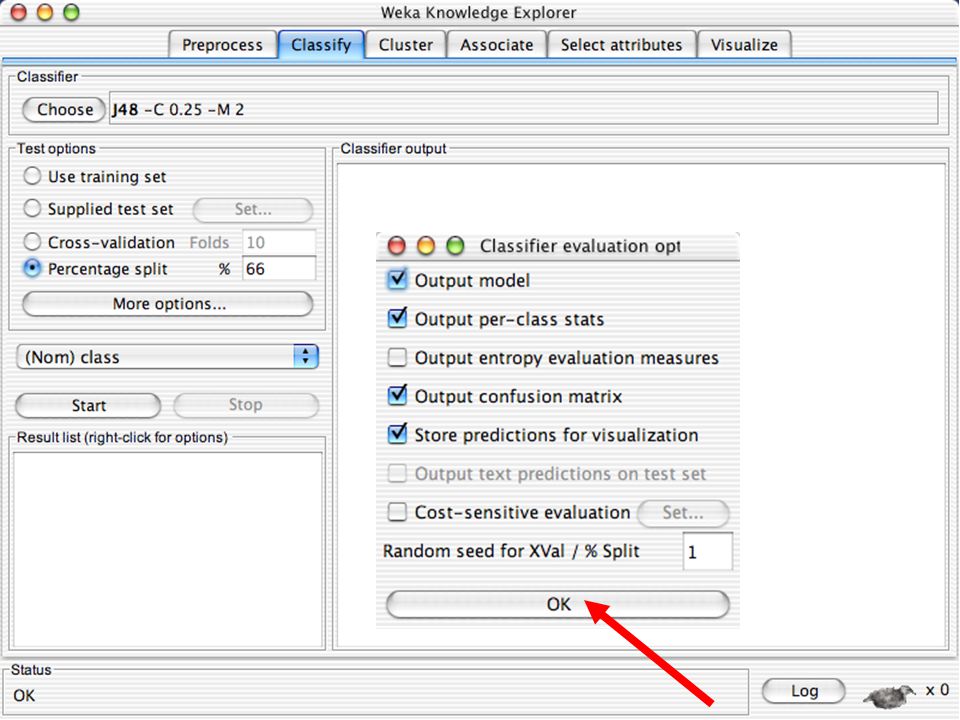Click the x 0 task counter

(x=937, y=690)
